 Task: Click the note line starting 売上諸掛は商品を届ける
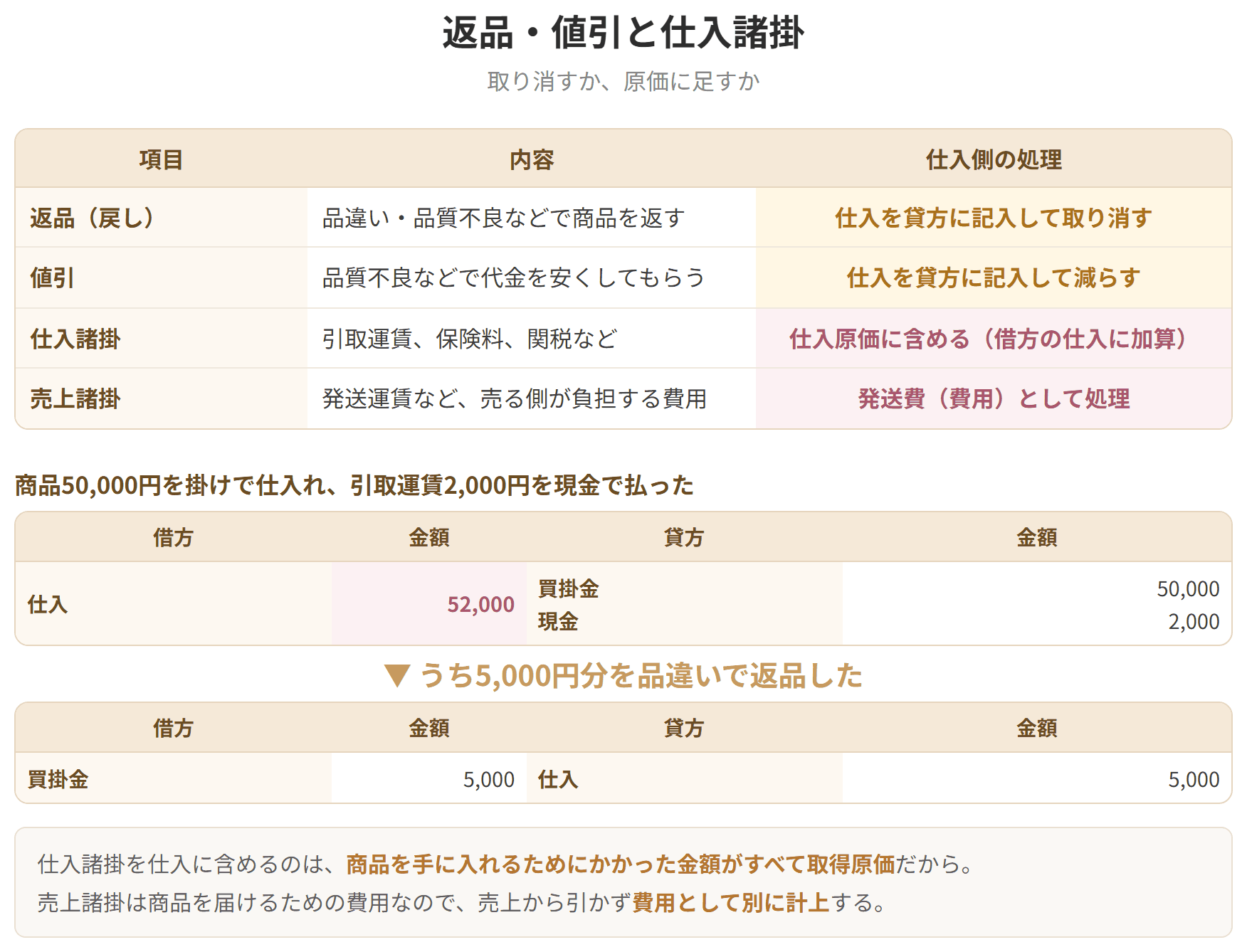coord(463,903)
